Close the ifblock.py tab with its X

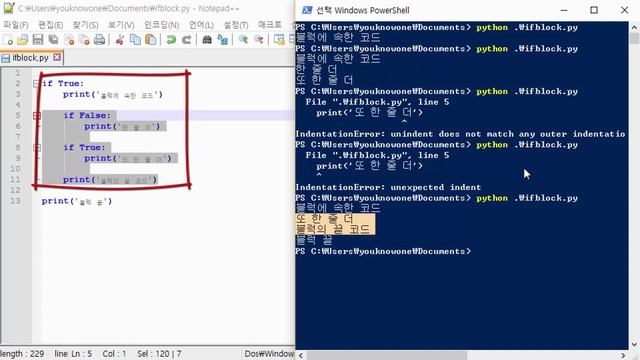[57, 57]
